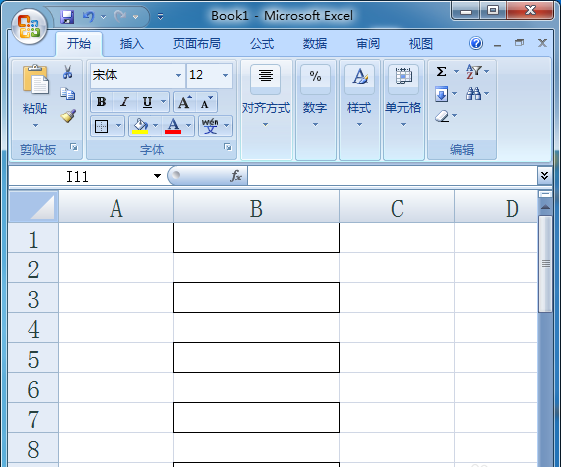Increase font size with large A
Image resolution: width=561 pixels, height=467 pixels.
[x=185, y=102]
